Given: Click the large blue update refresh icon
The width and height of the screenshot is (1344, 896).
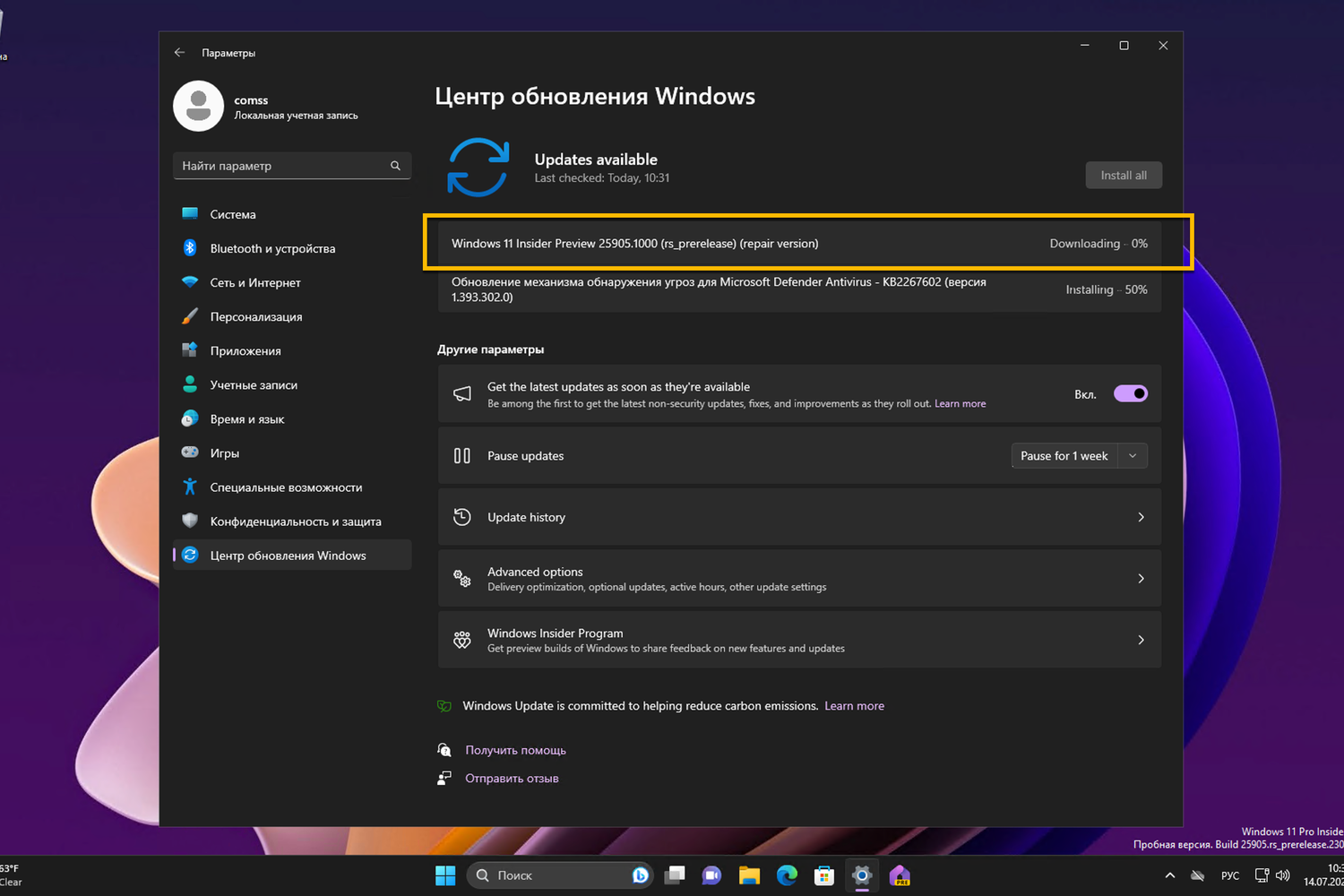Looking at the screenshot, I should click(478, 168).
